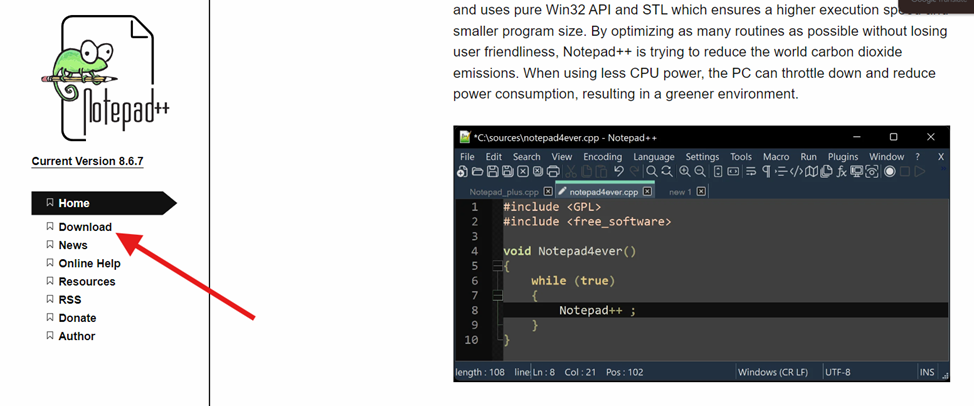Toggle Synchronize Horizontal Scrolling toolbar icon
The image size is (974, 406).
(x=733, y=171)
